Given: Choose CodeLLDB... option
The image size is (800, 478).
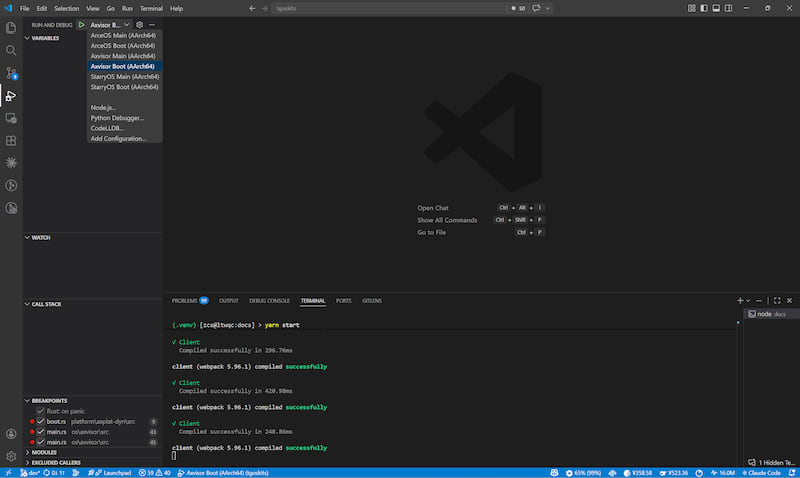Looking at the screenshot, I should tap(124, 128).
